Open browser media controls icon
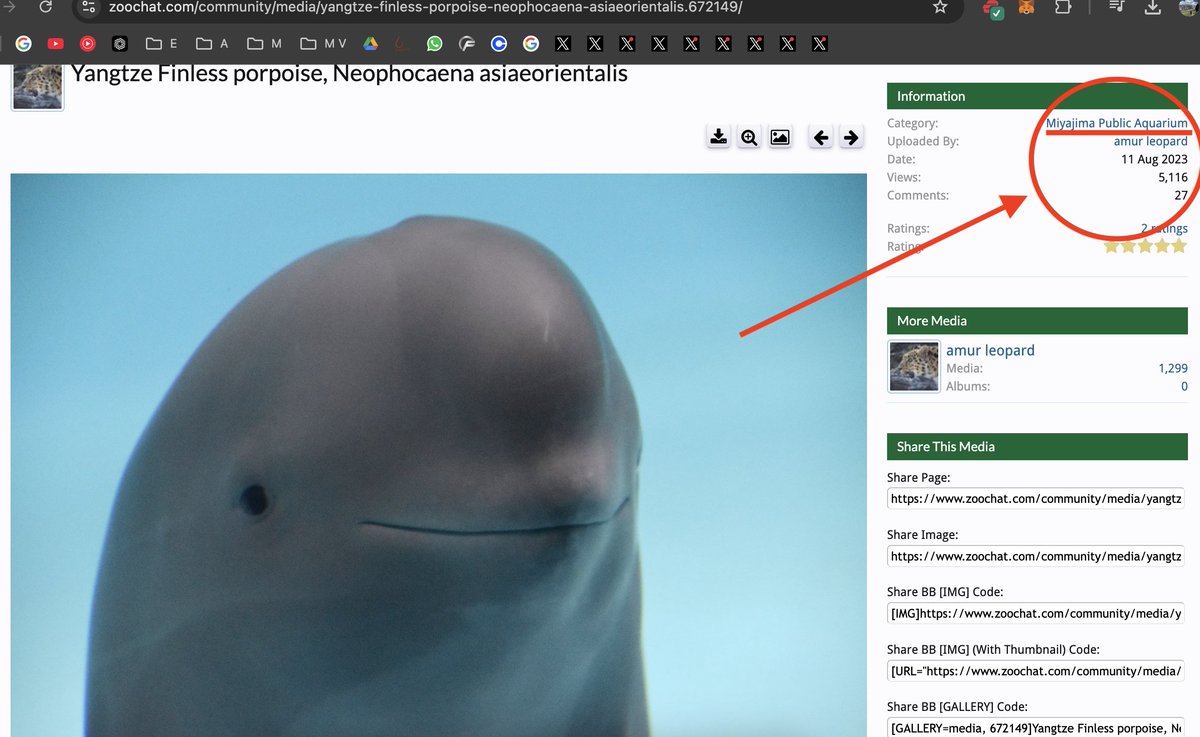The image size is (1200, 737). pyautogui.click(x=1118, y=7)
